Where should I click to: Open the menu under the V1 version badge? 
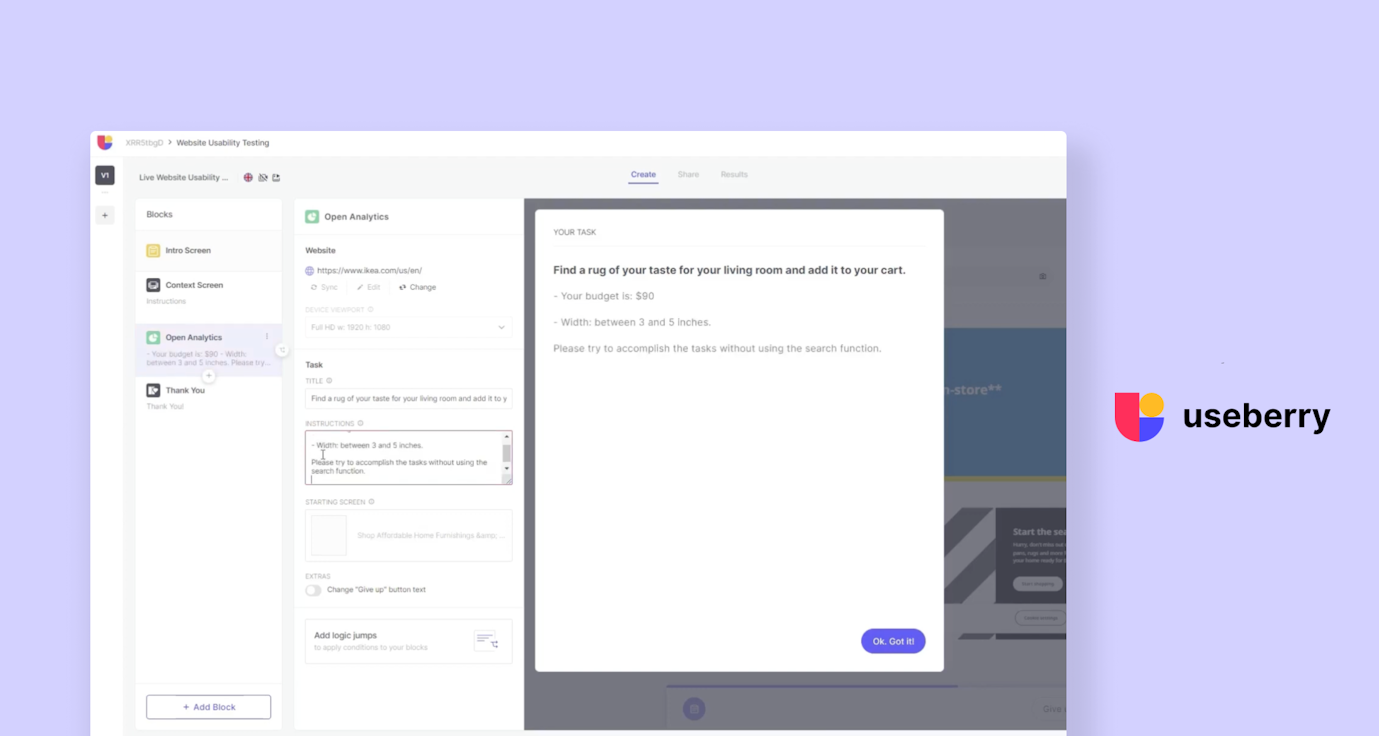coord(104,191)
